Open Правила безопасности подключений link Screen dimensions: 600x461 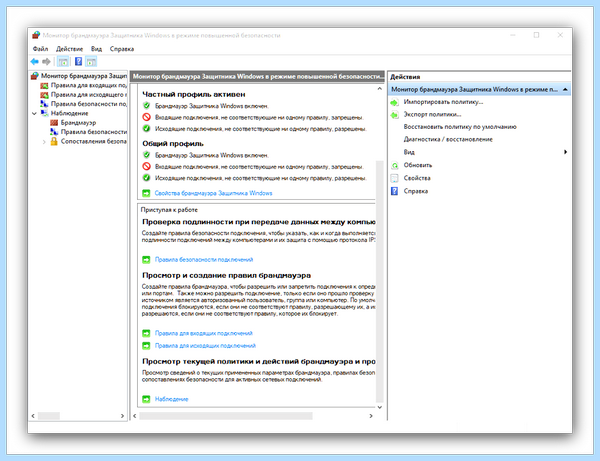[204, 260]
